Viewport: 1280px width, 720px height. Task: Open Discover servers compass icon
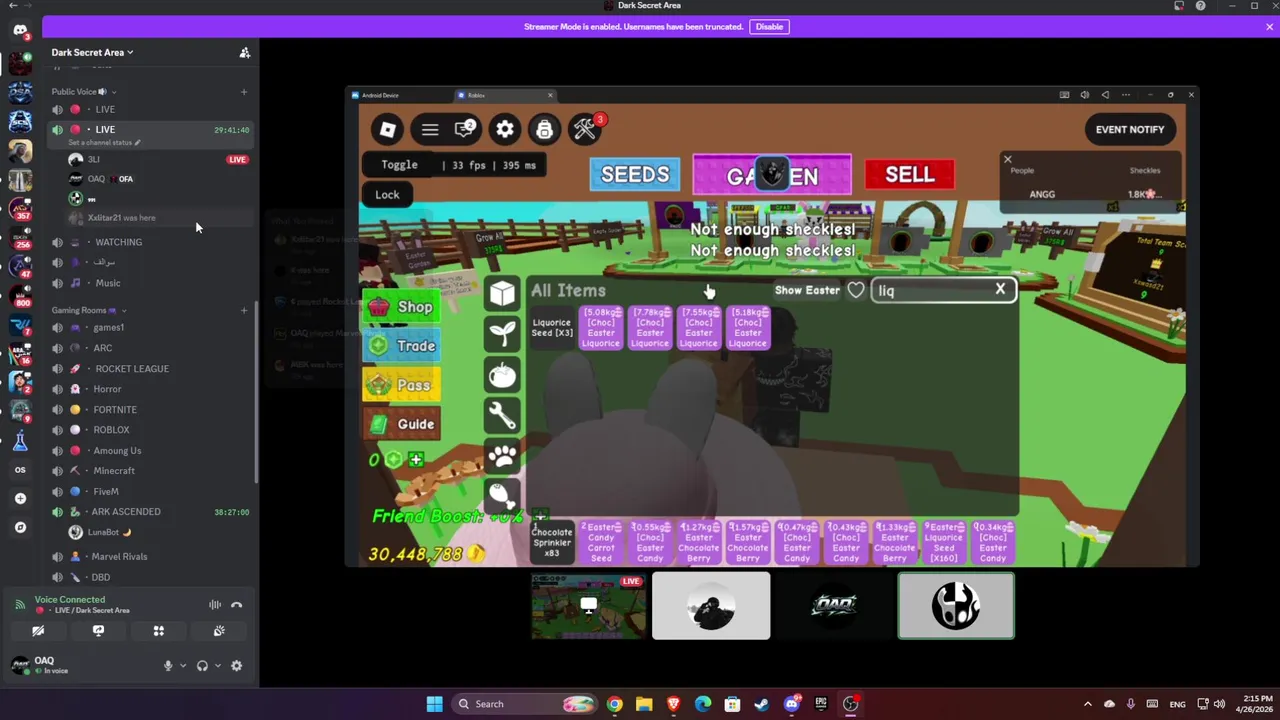tap(20, 527)
